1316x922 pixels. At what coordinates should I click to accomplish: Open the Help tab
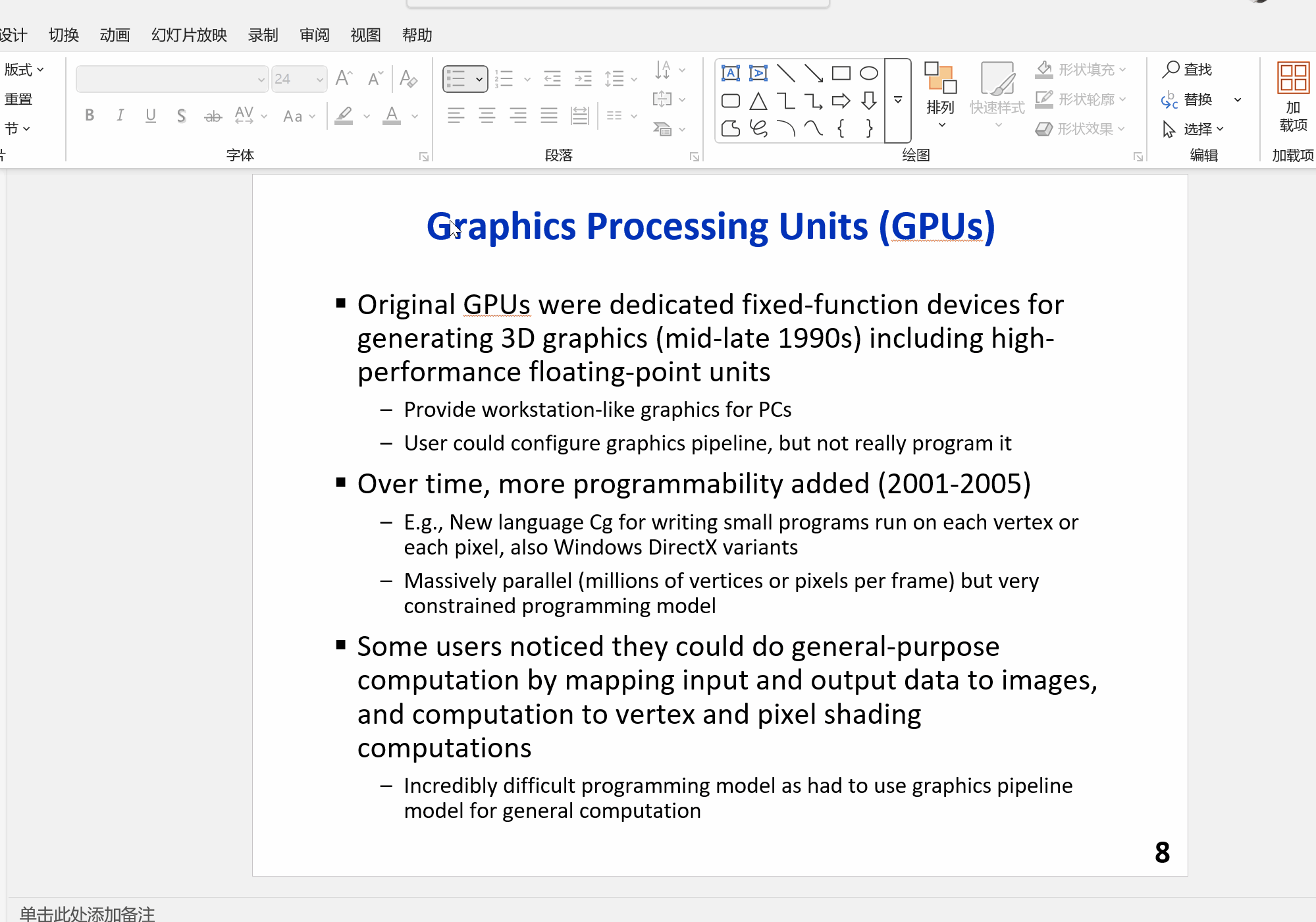tap(417, 35)
